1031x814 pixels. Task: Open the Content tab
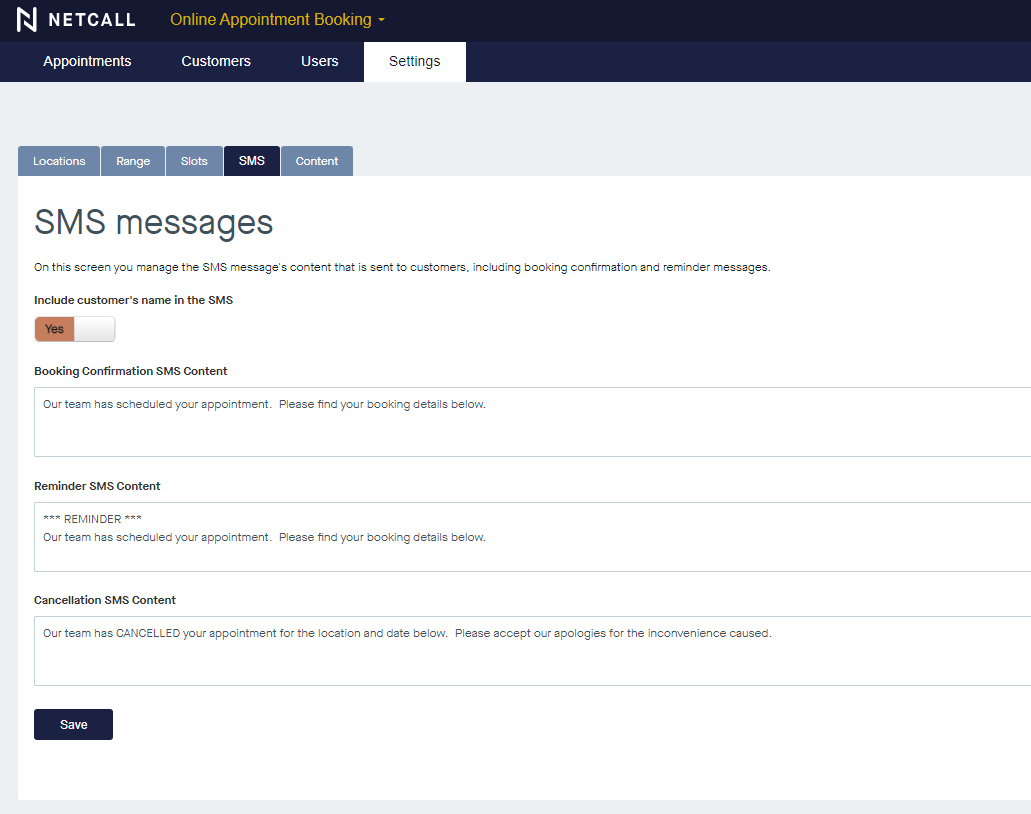coord(317,161)
